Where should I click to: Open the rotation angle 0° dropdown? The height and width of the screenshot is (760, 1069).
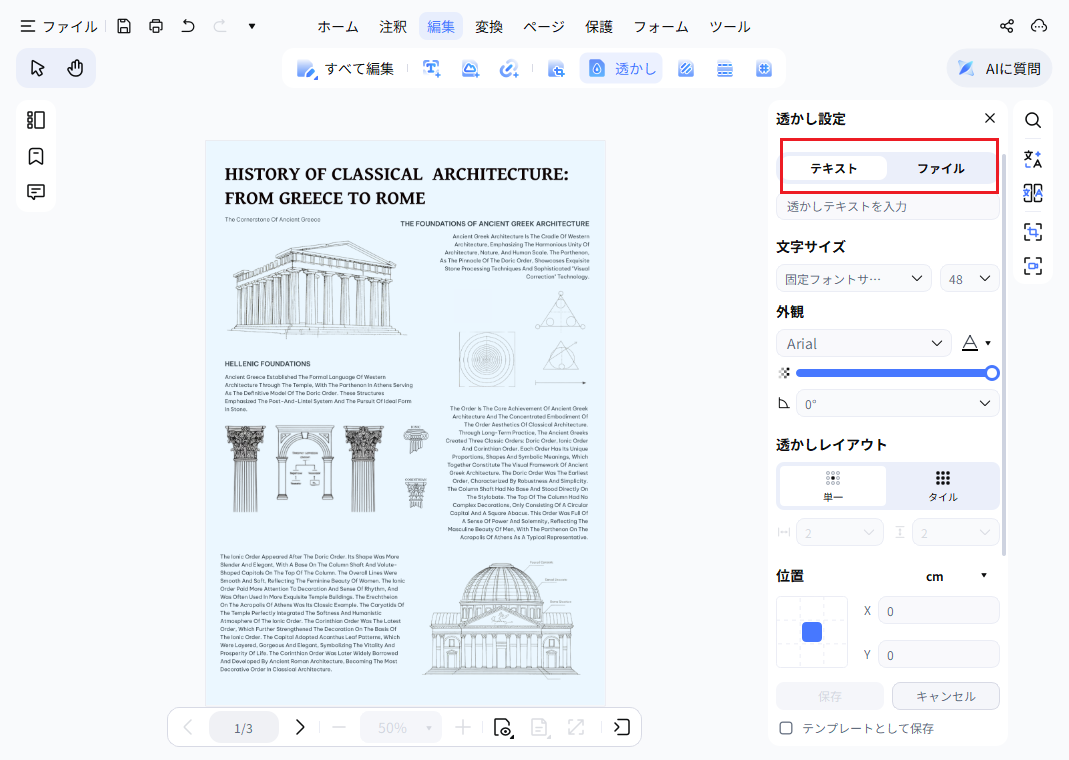tap(898, 404)
